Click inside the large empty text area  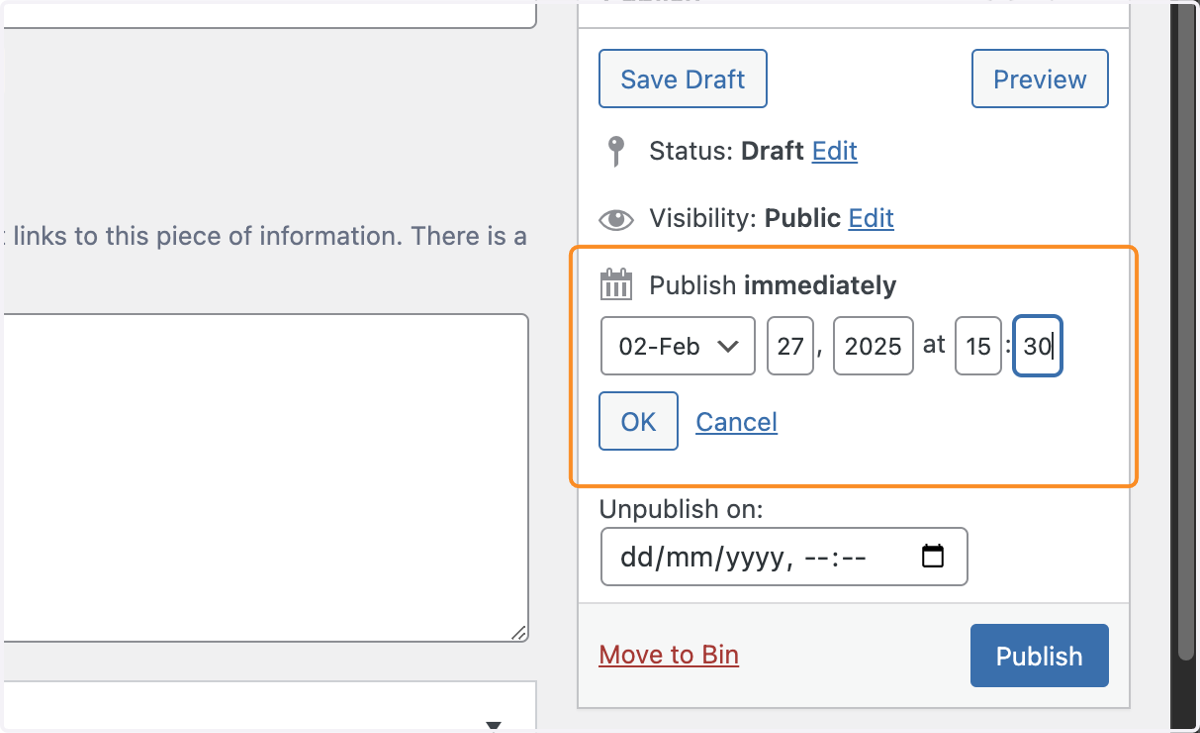pos(265,478)
